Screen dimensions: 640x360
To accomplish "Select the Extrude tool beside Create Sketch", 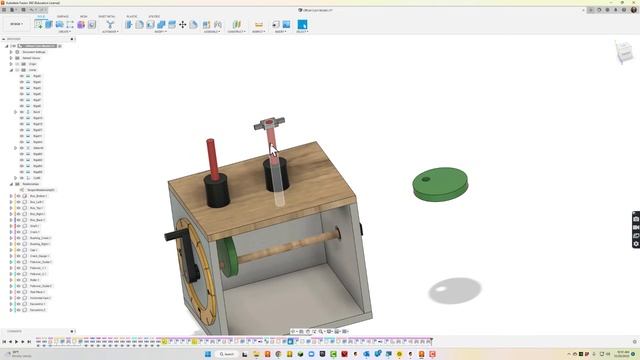I will click(49, 24).
